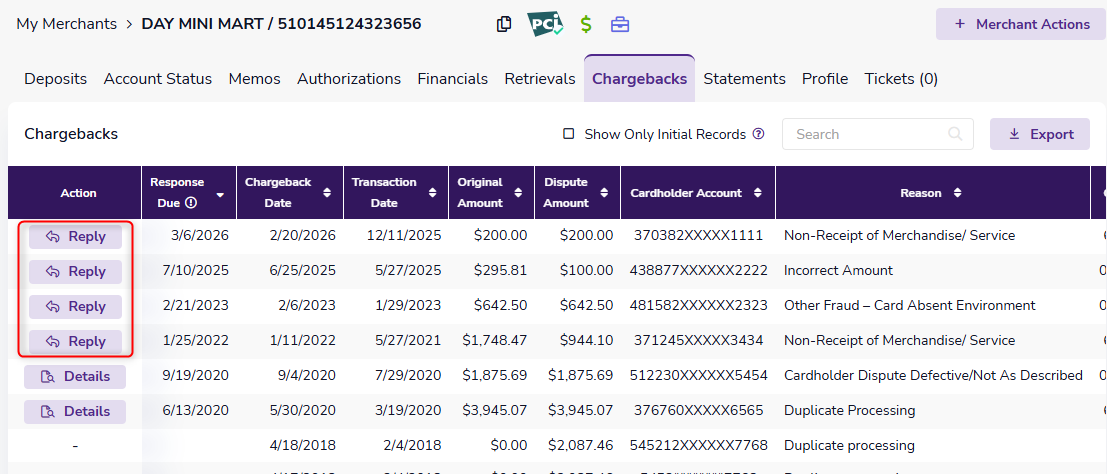The image size is (1107, 474).
Task: Open the Merchant Actions menu button
Action: tap(1020, 24)
